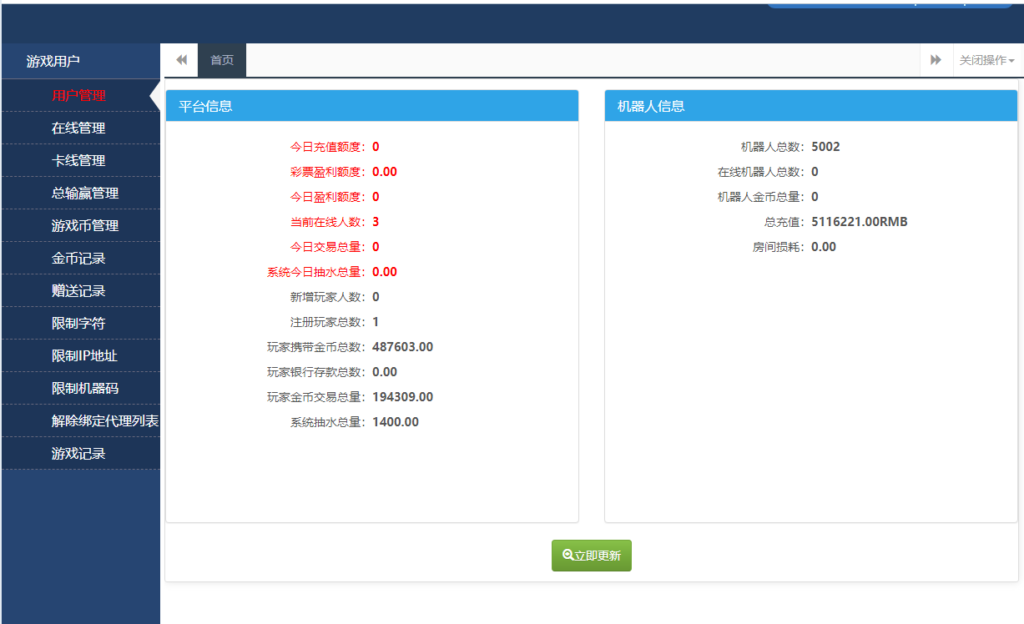Select 游戏记录 in the sidebar
The width and height of the screenshot is (1024, 624).
(80, 453)
